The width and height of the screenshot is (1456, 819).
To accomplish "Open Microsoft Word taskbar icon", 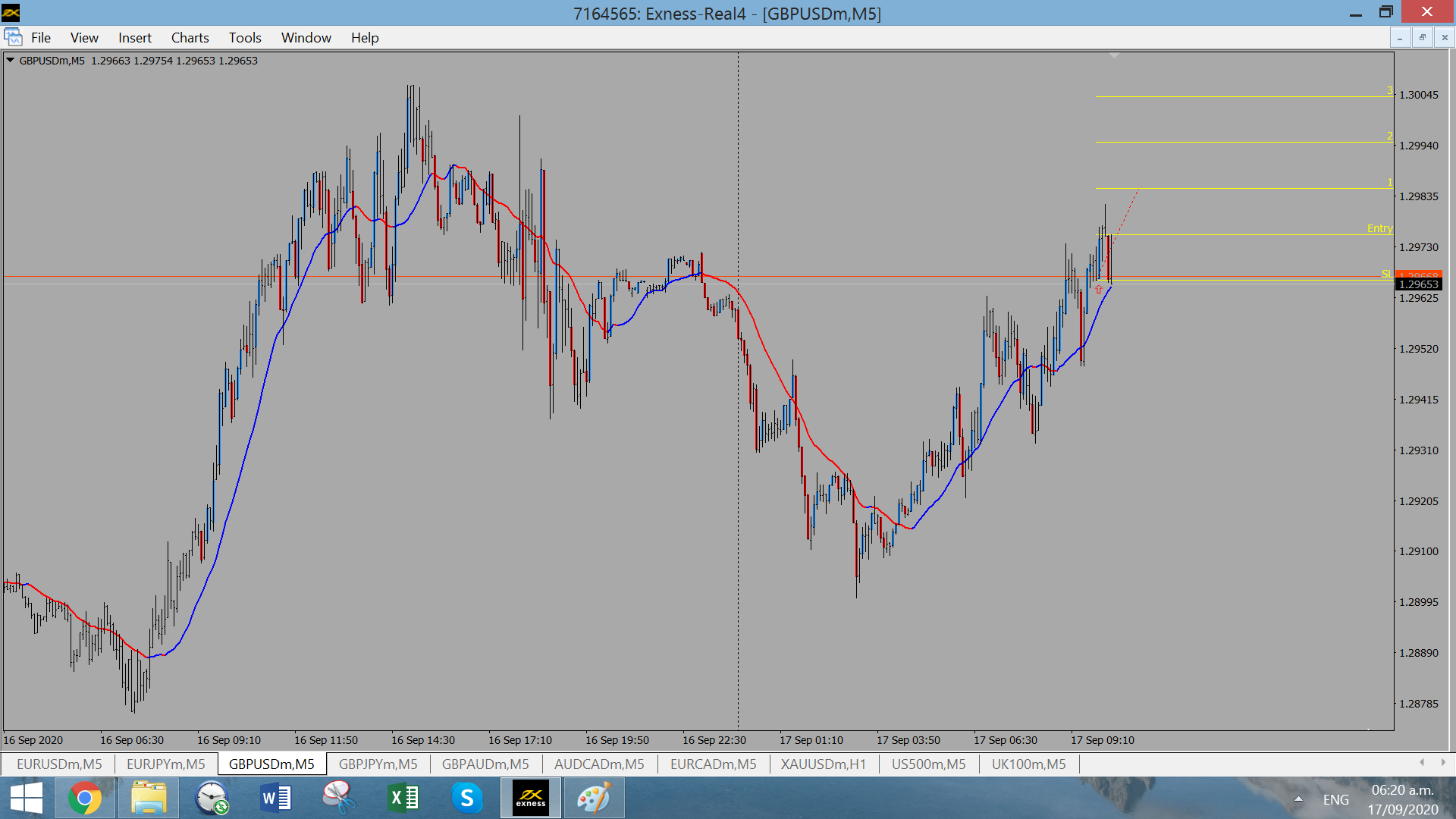I will tap(276, 798).
